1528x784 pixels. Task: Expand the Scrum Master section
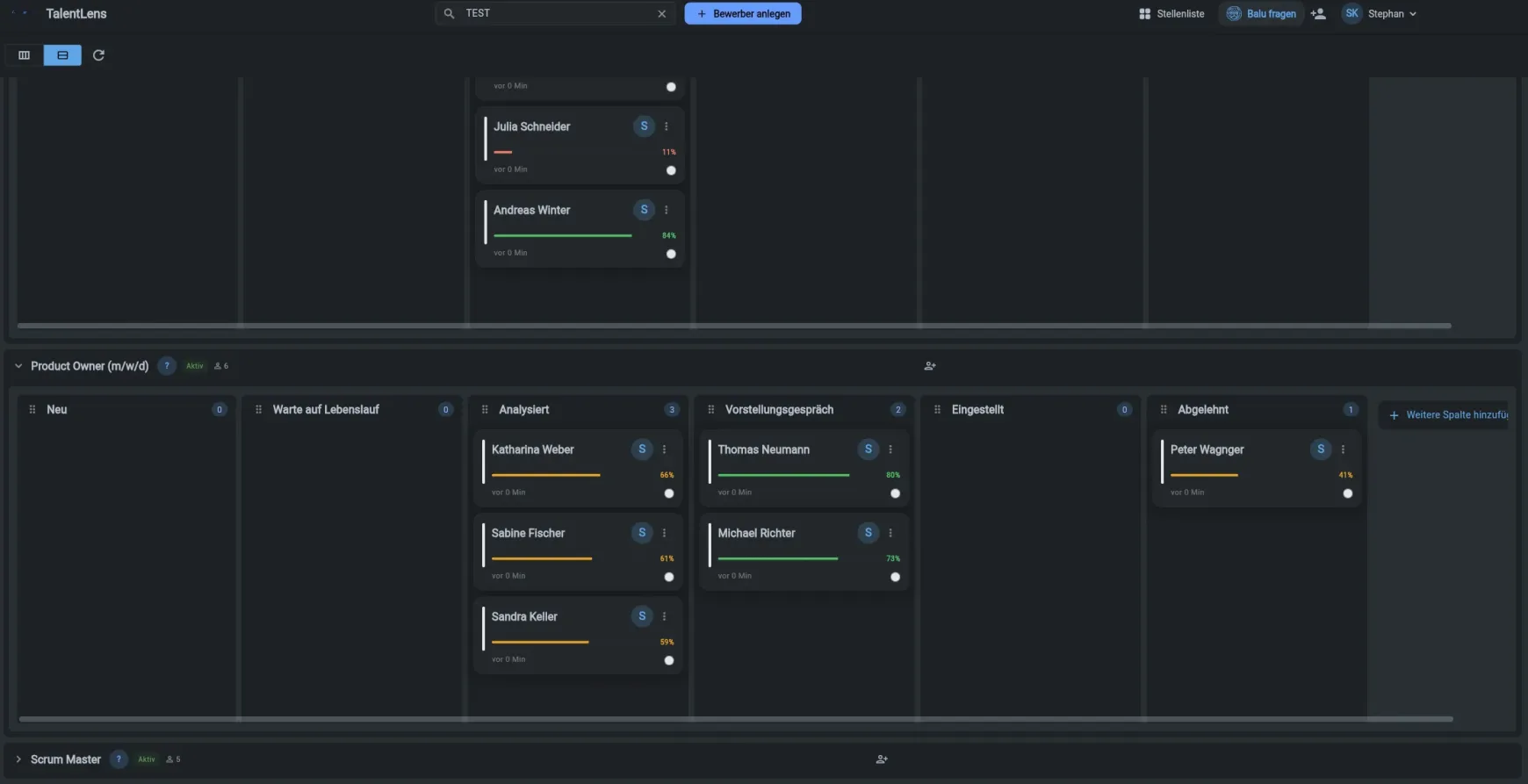(x=18, y=759)
